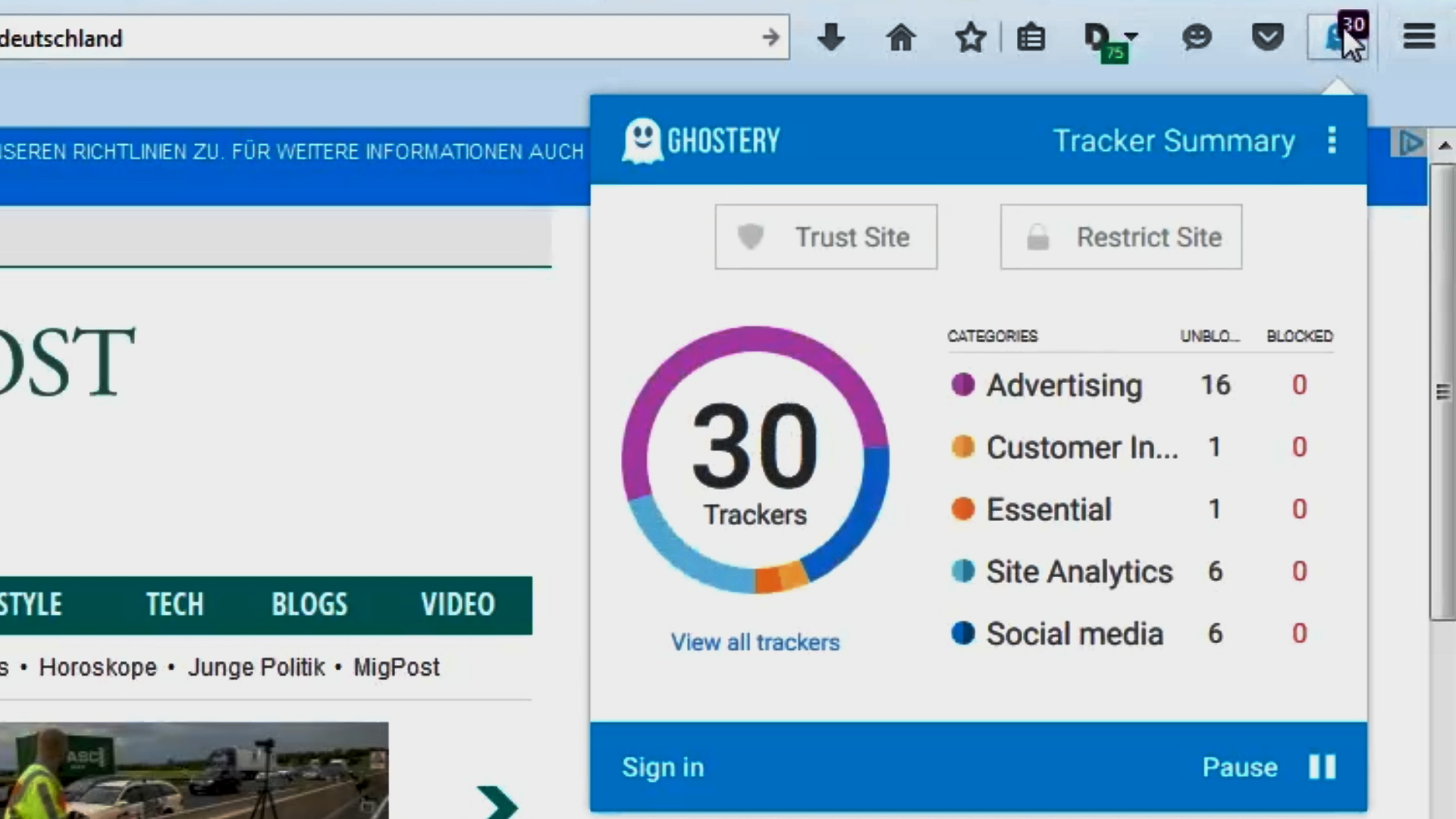The height and width of the screenshot is (819, 1456).
Task: Click the Tracker Summary title
Action: (x=1174, y=141)
